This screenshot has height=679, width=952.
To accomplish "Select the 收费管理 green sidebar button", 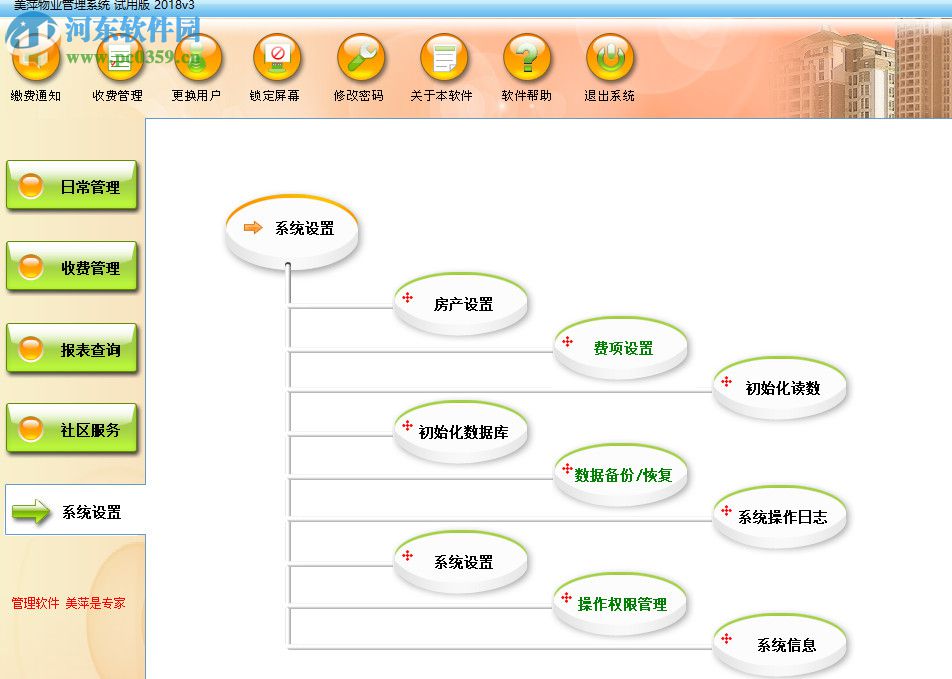I will click(72, 267).
